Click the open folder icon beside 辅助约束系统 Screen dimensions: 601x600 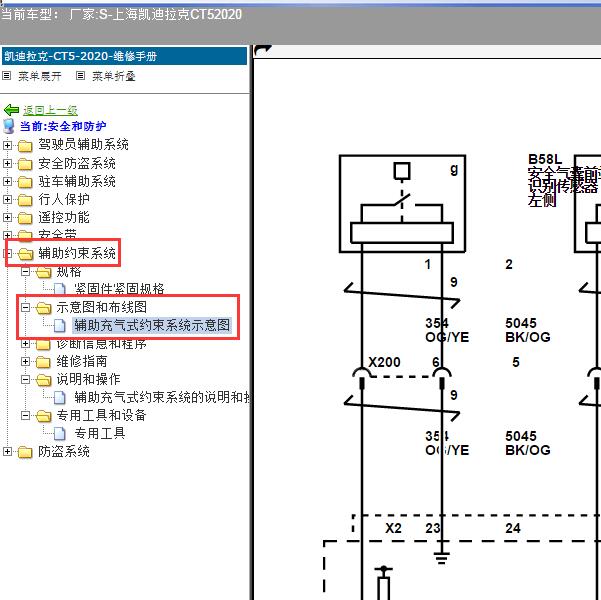point(25,254)
